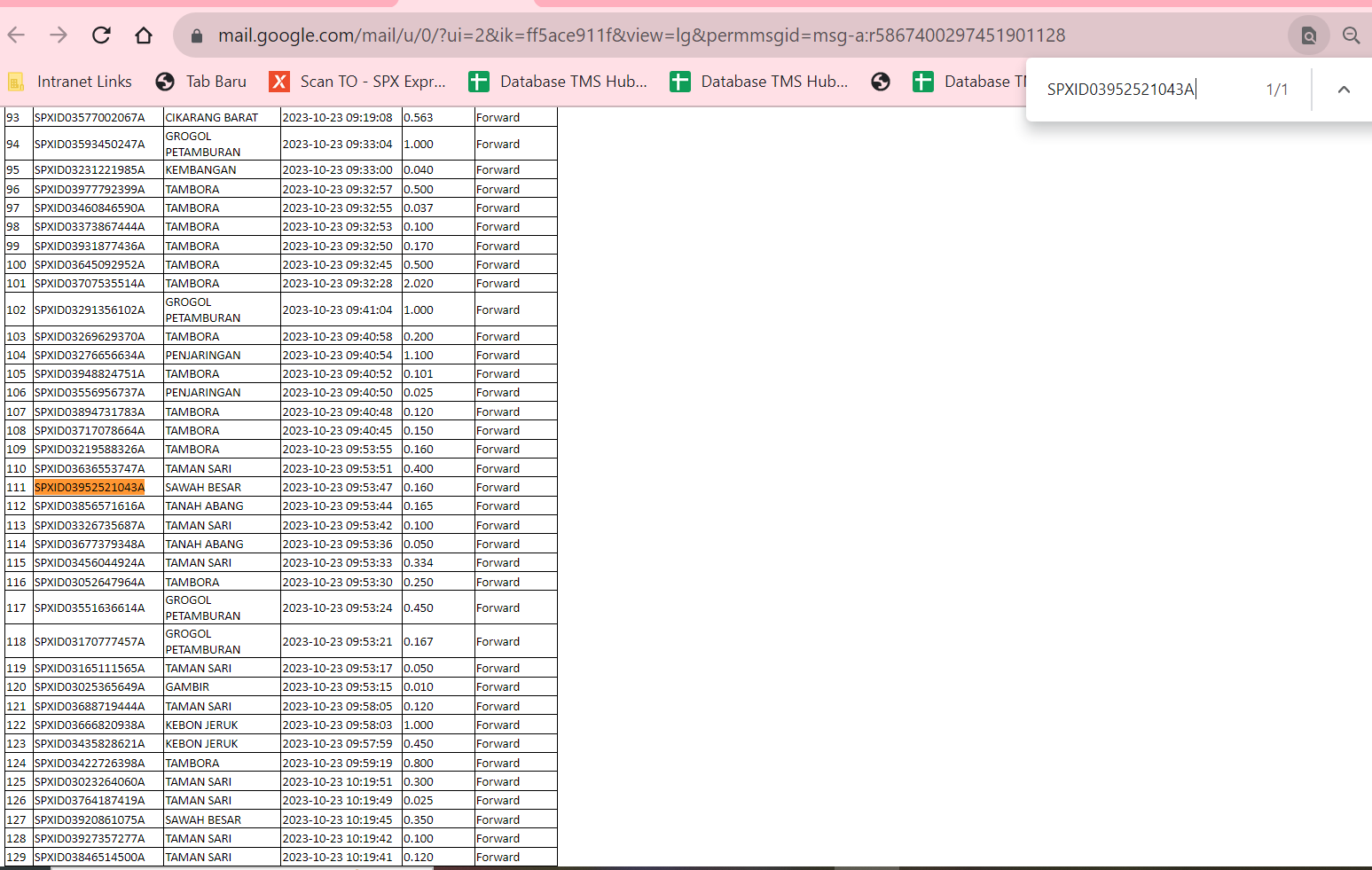The image size is (1372, 870).
Task: Open first Database TMS Hub bookmark
Action: [558, 82]
